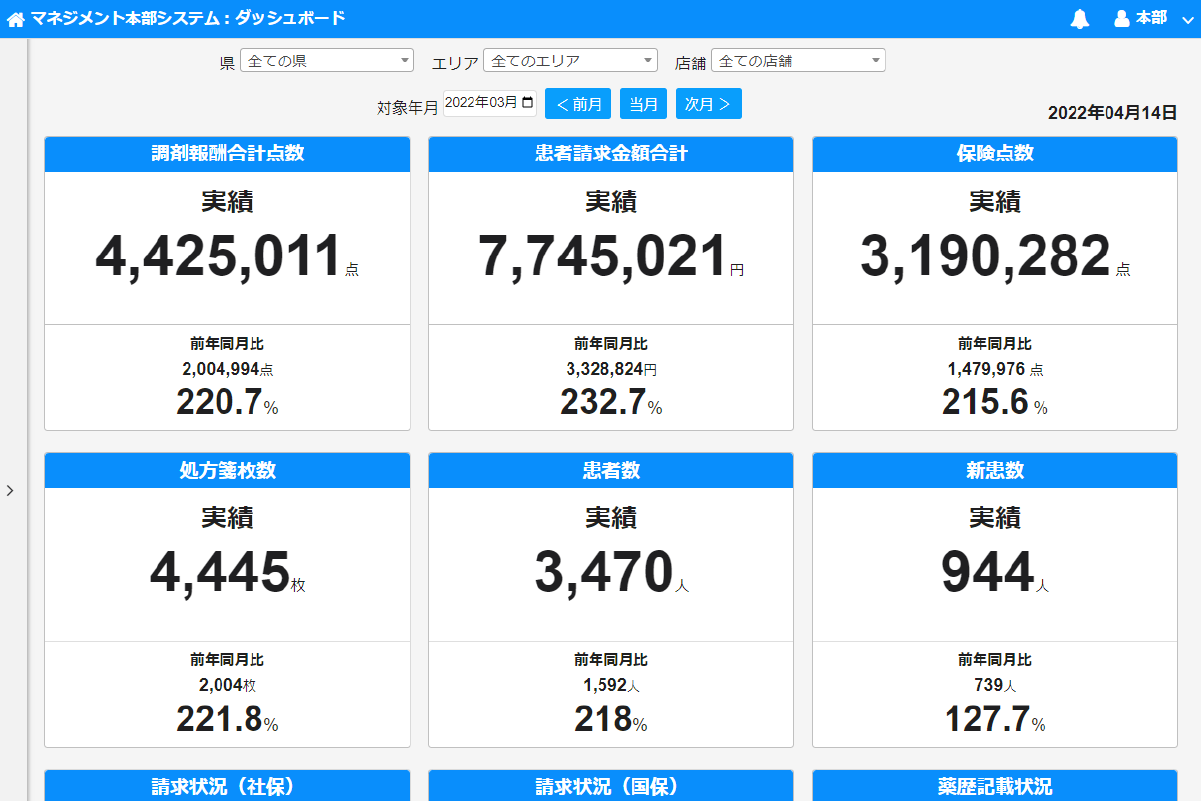Screen dimensions: 1201x801
Task: Open the calendar picker icon in the date field
Action: (x=528, y=102)
